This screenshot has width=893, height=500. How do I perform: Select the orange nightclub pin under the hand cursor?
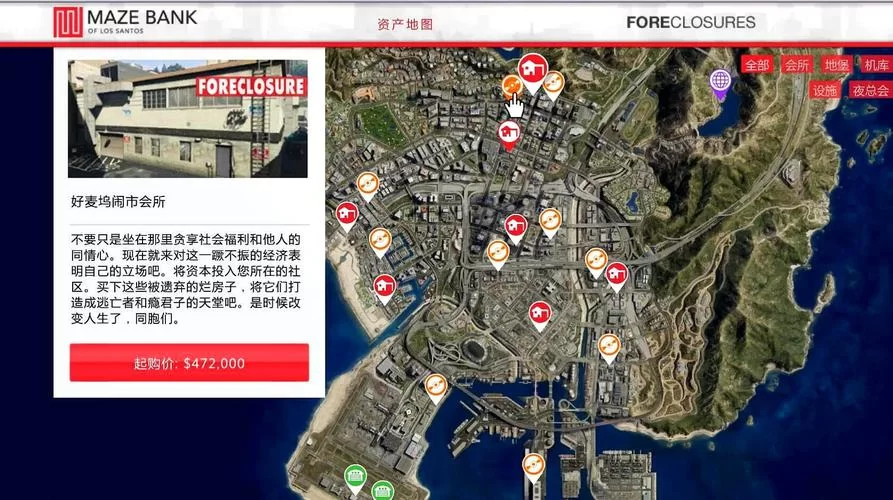coord(511,87)
